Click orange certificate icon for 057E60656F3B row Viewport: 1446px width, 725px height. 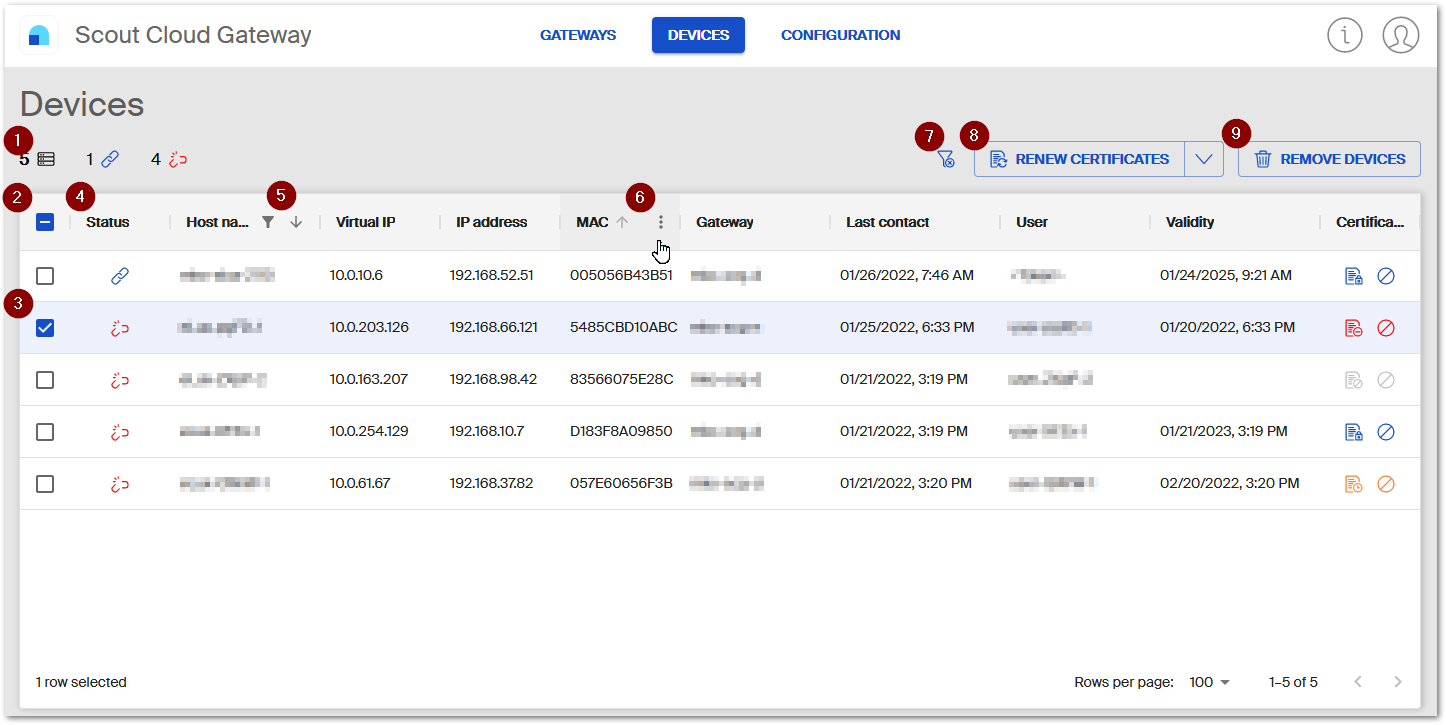[x=1353, y=484]
